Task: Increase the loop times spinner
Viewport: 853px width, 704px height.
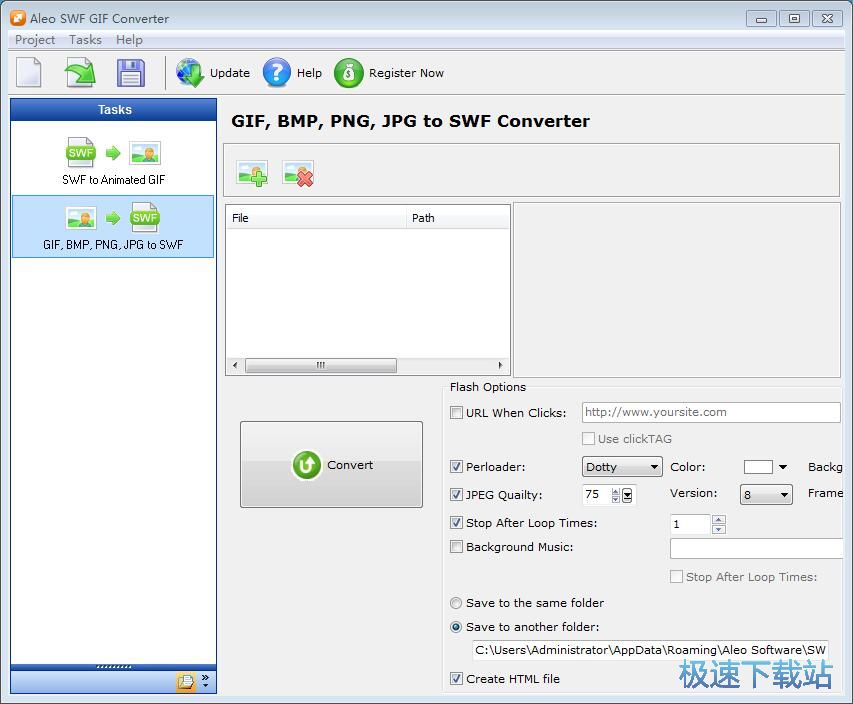Action: (719, 519)
